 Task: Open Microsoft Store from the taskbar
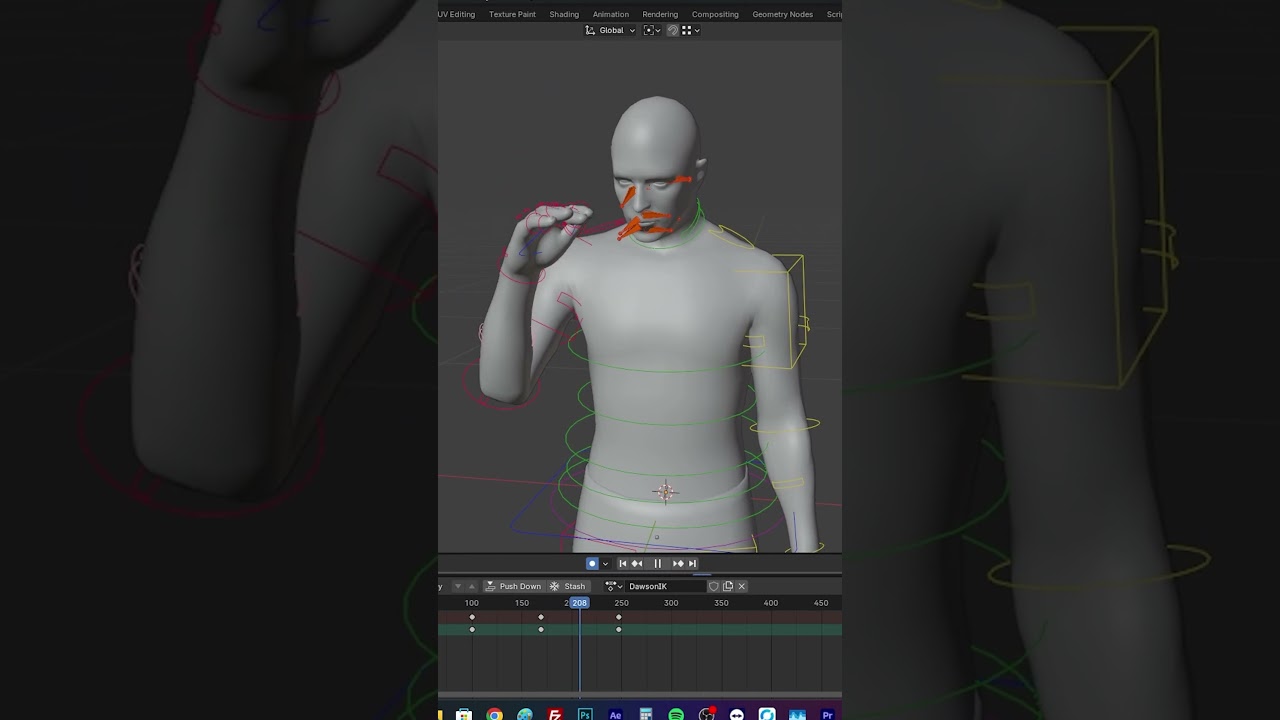point(464,714)
